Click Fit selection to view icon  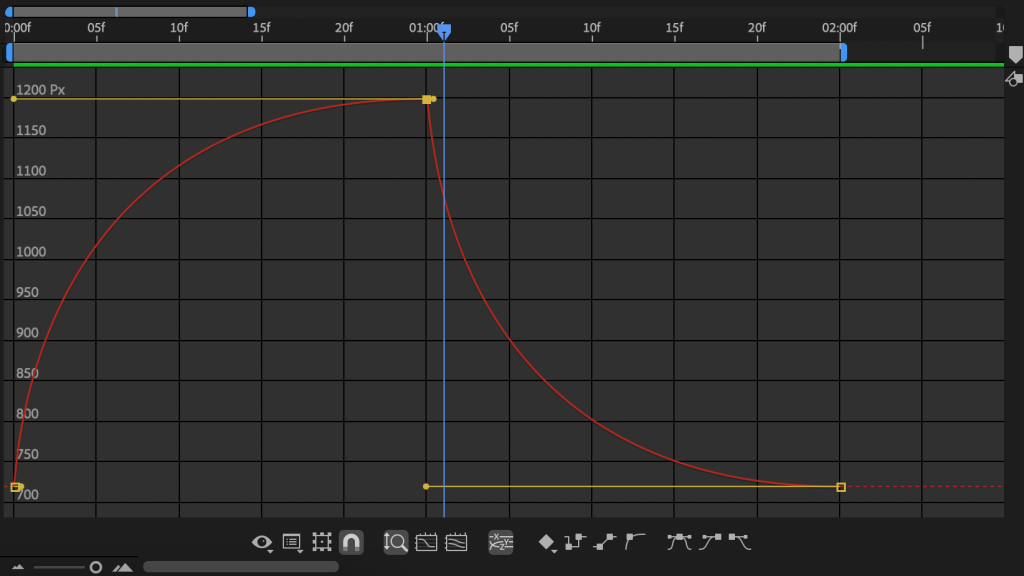point(426,542)
